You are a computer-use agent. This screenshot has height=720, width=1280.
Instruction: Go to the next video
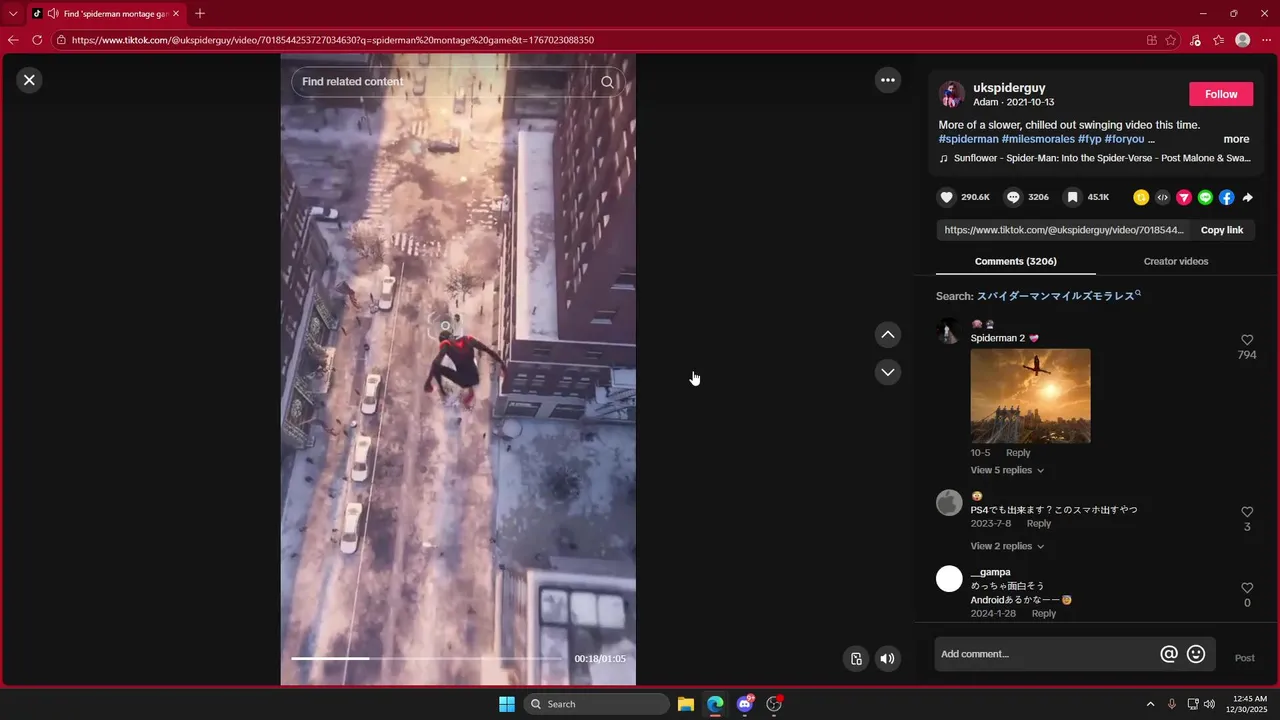coord(888,372)
